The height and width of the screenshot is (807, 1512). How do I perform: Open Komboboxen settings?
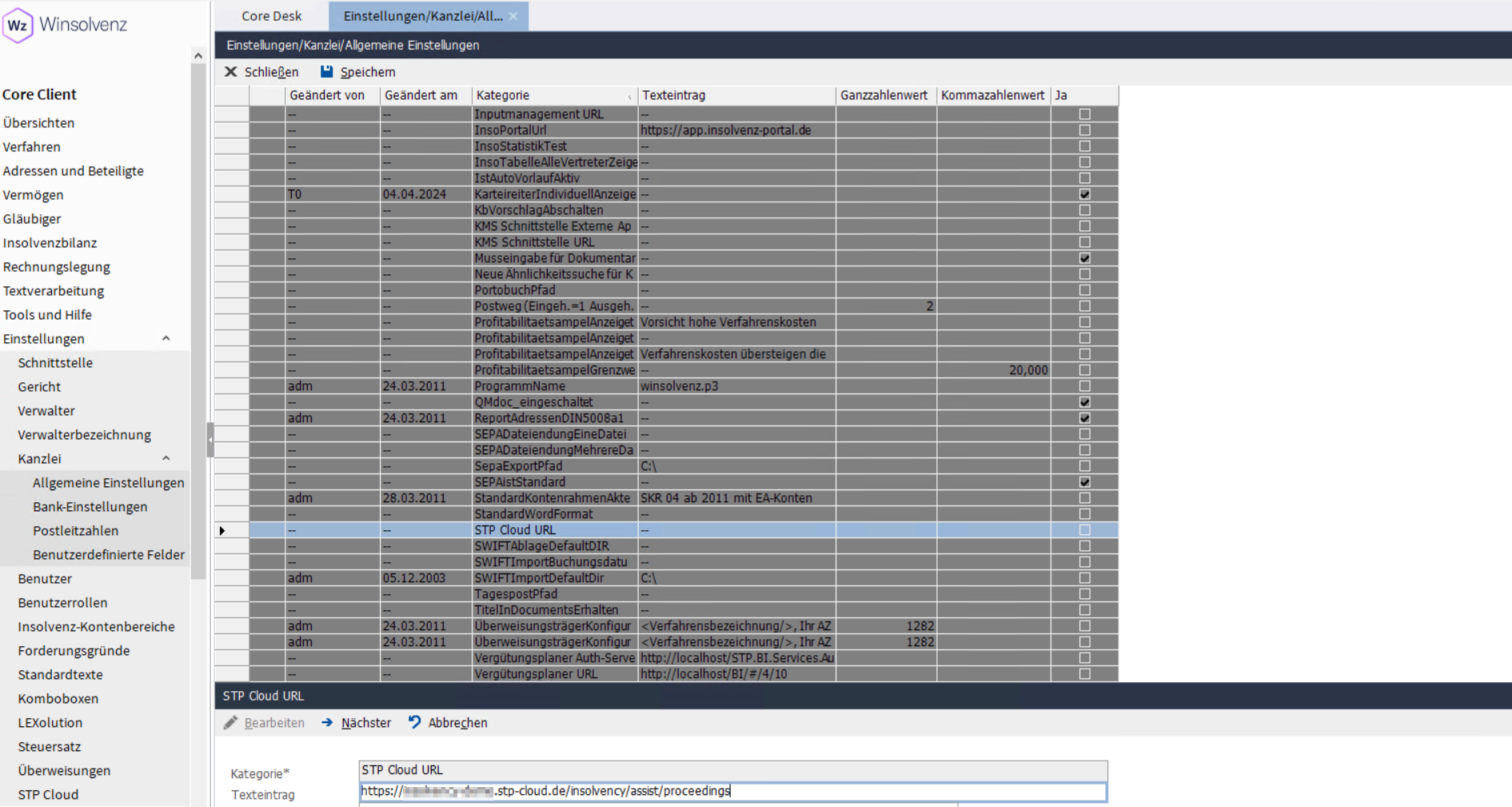click(58, 699)
